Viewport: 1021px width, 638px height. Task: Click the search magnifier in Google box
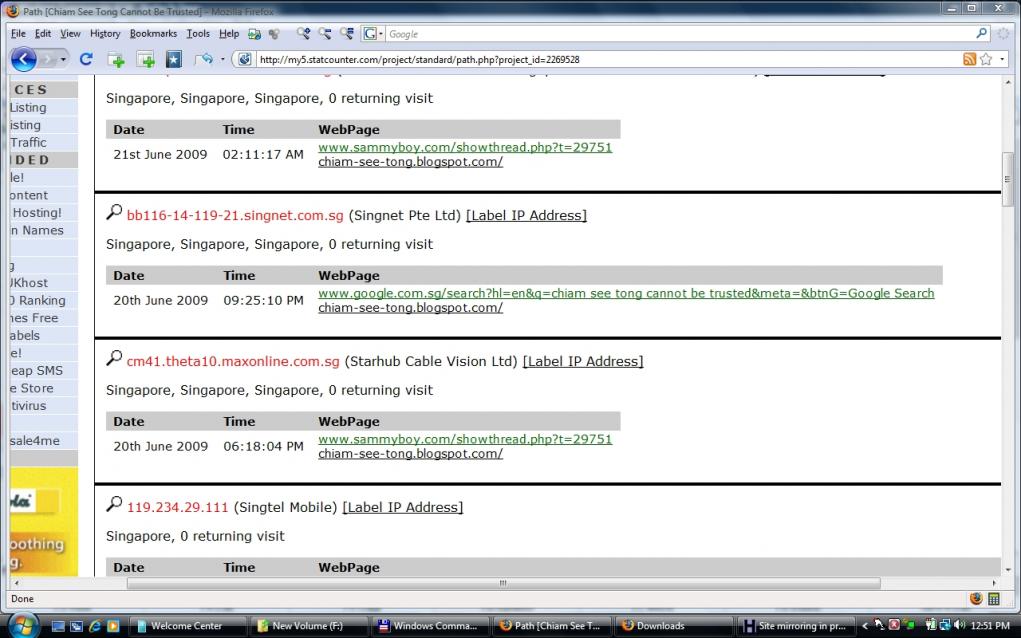click(x=982, y=33)
